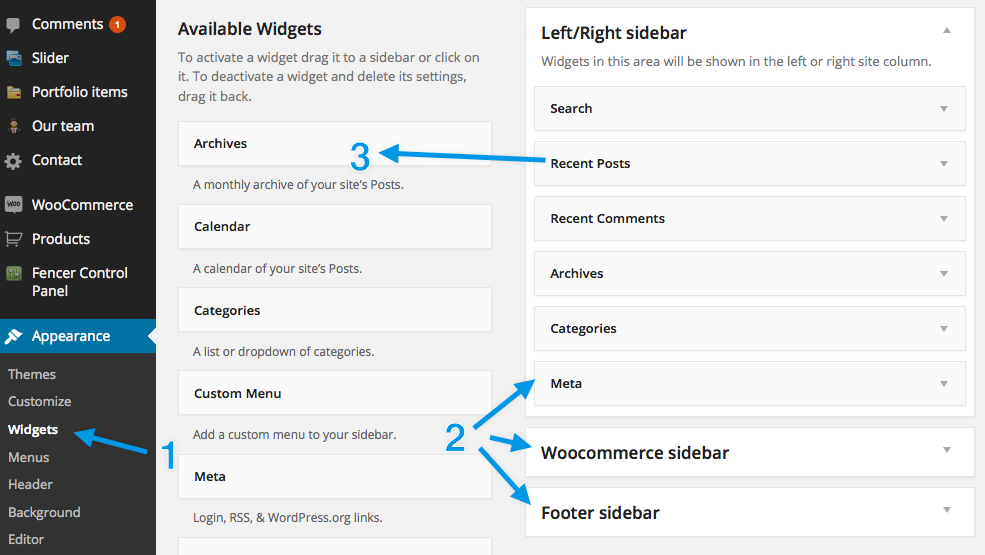985x555 pixels.
Task: Click the Fencer Control Panel icon
Action: pyautogui.click(x=14, y=273)
